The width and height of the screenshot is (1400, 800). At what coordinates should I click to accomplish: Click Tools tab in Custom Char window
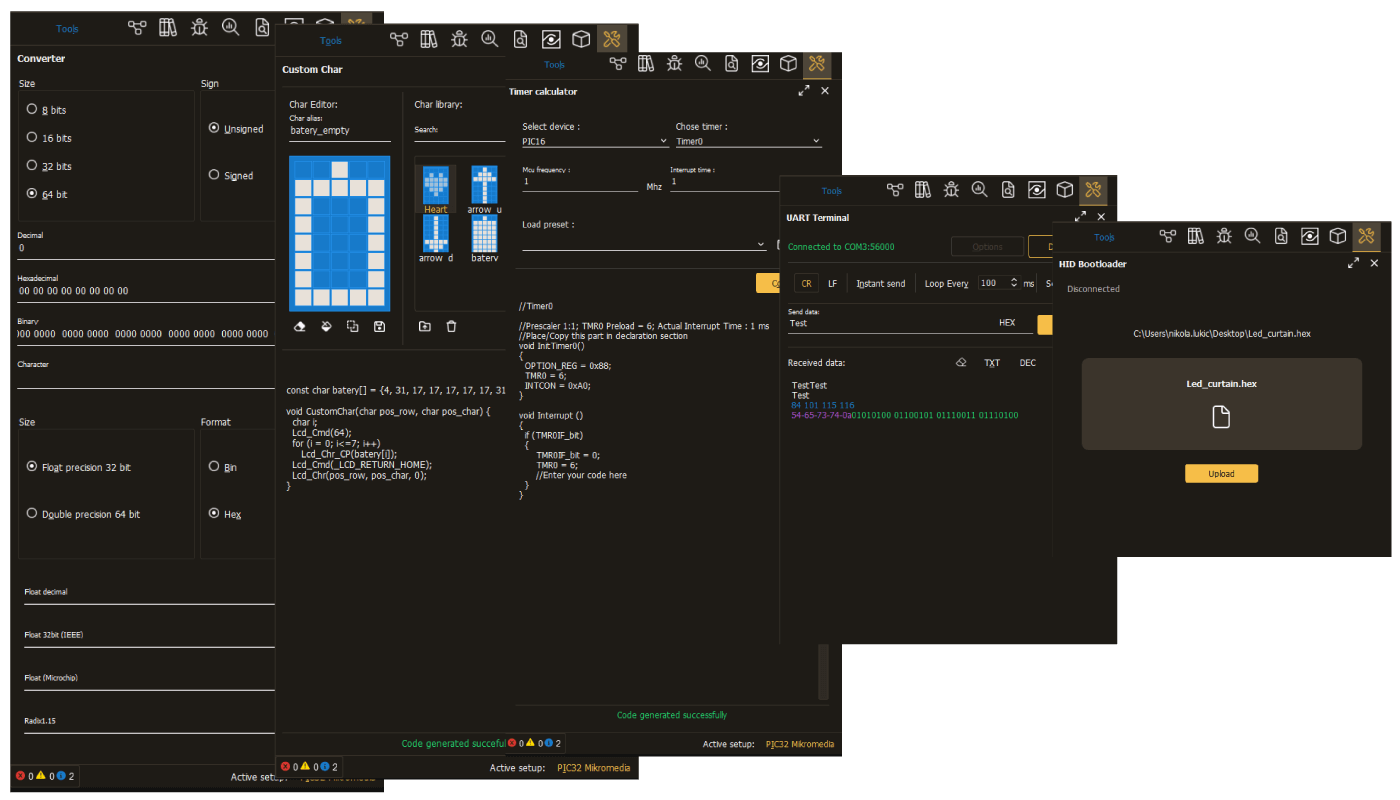coord(331,41)
